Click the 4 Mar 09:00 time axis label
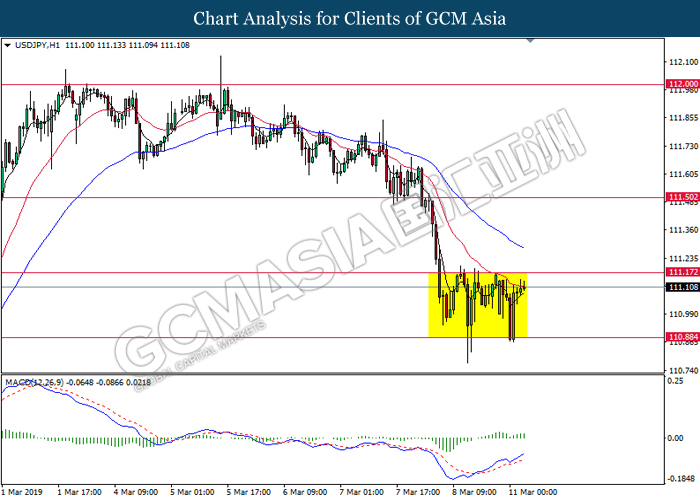This screenshot has height=500, width=700. [x=136, y=492]
